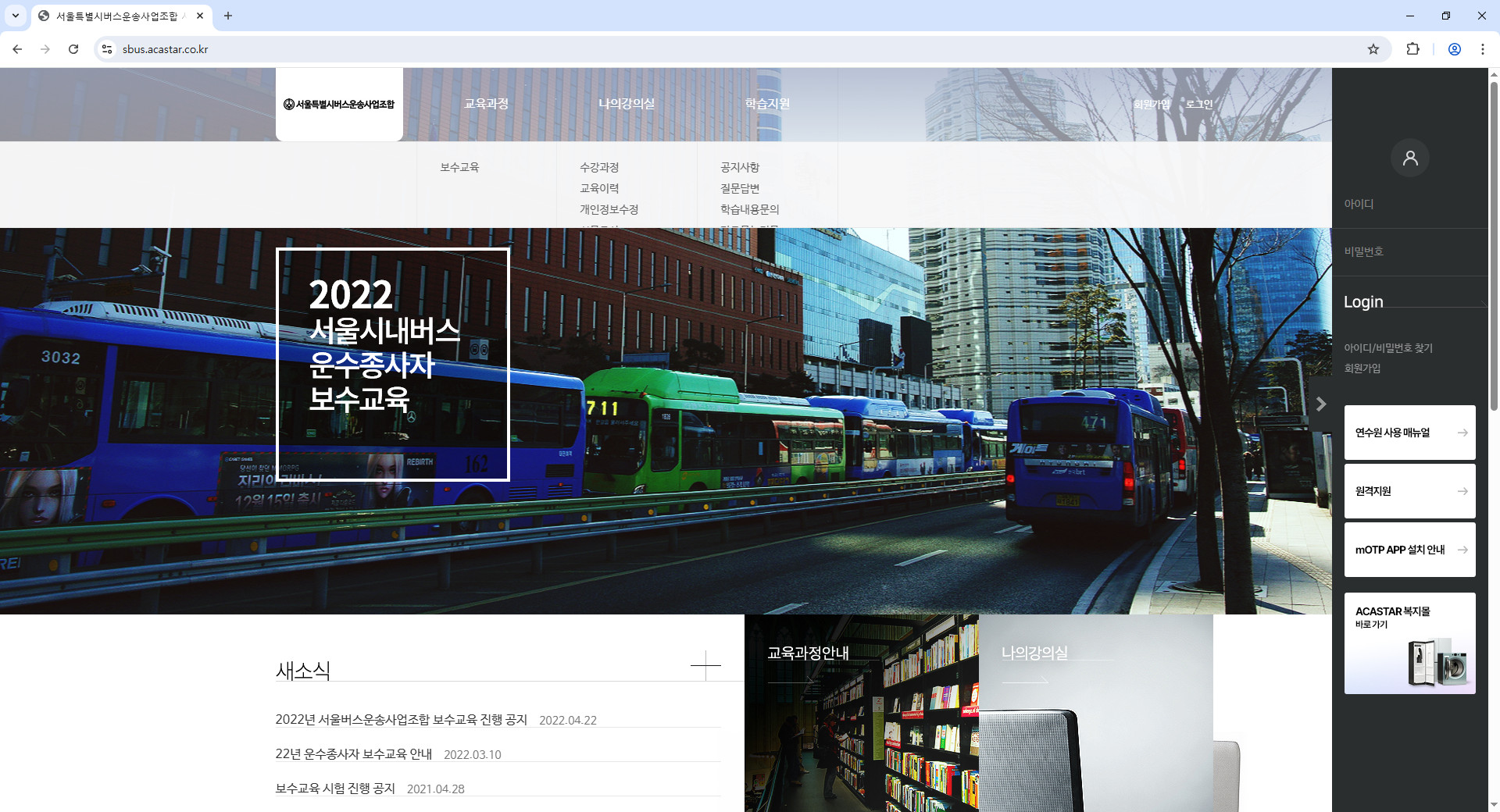
Task: Focus the 비밀번호 input field
Action: 1410,251
